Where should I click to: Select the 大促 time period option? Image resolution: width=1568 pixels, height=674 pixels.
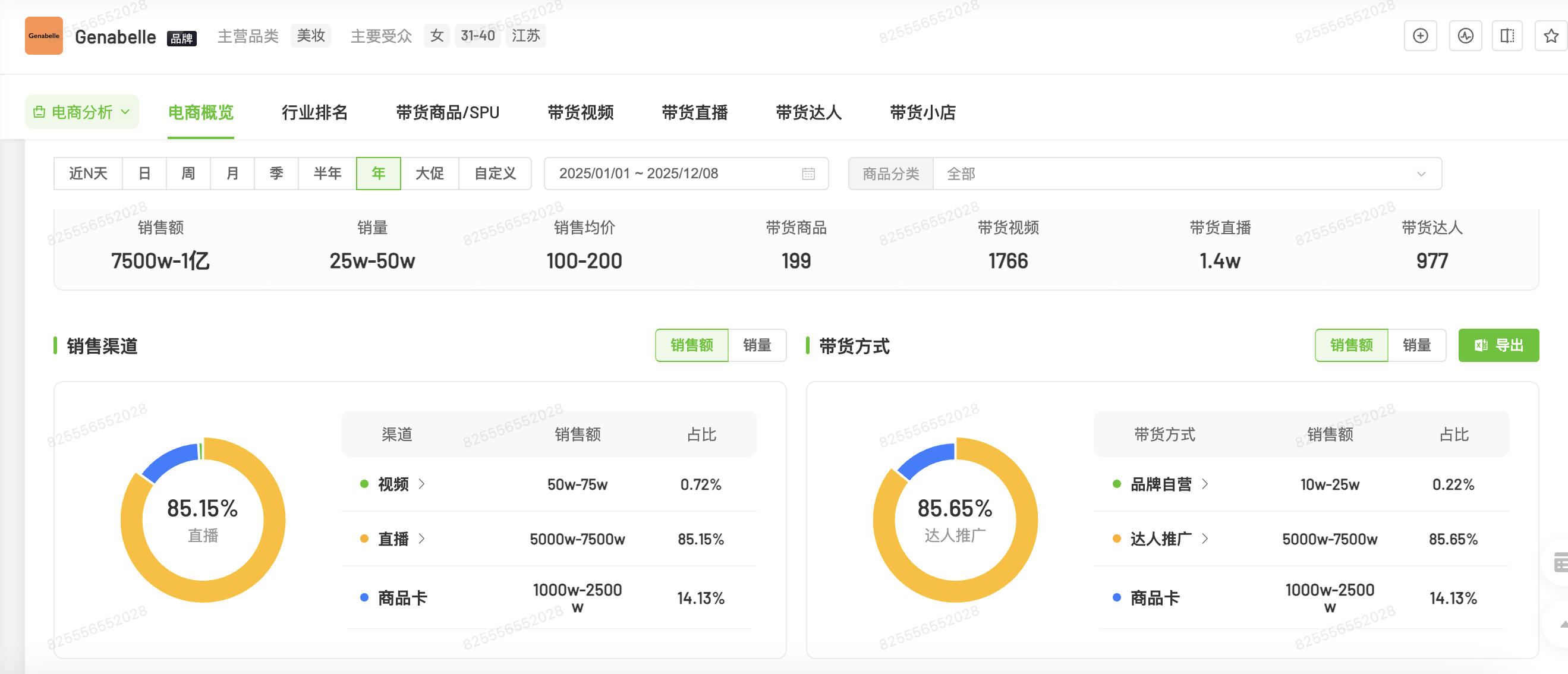point(431,174)
